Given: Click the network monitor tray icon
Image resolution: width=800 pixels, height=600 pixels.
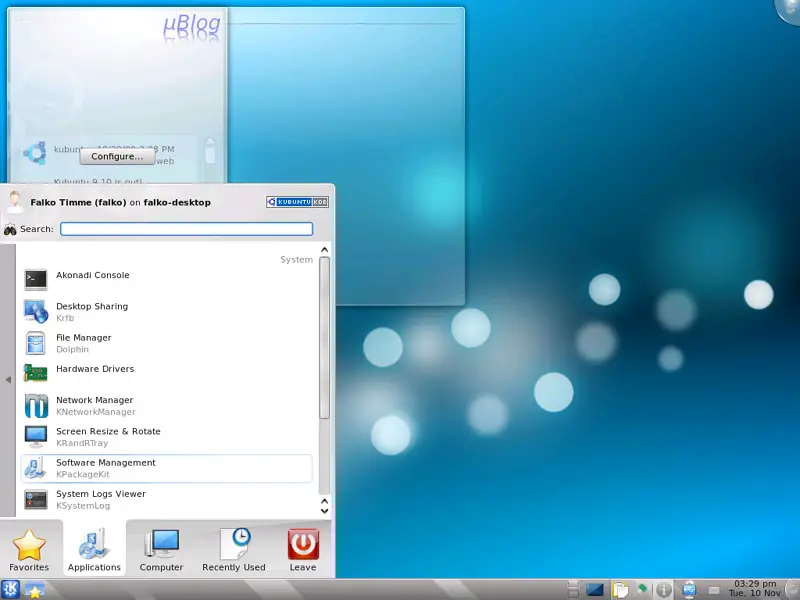Looking at the screenshot, I should (x=689, y=590).
